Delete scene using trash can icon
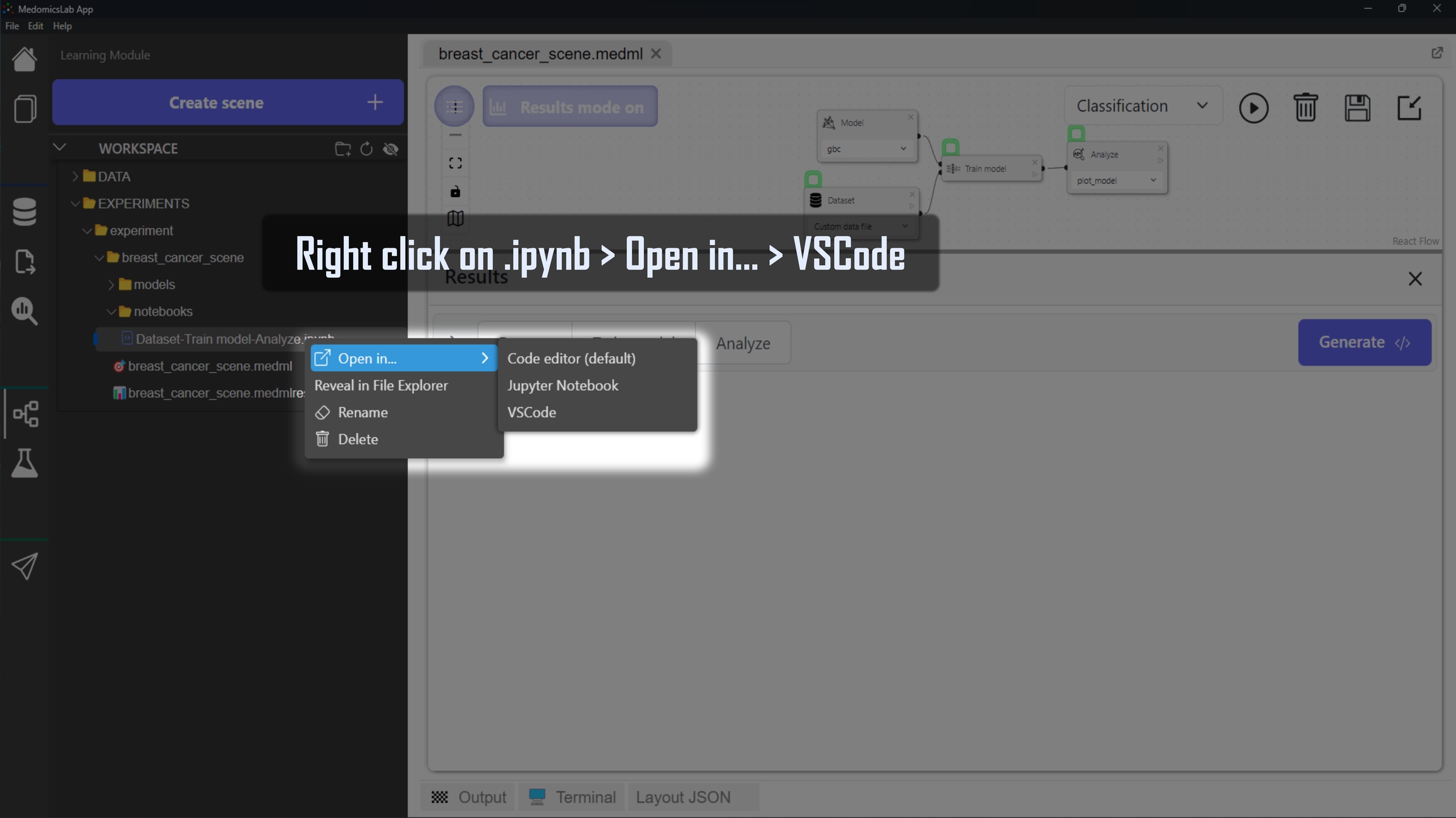The width and height of the screenshot is (1456, 818). 1305,108
